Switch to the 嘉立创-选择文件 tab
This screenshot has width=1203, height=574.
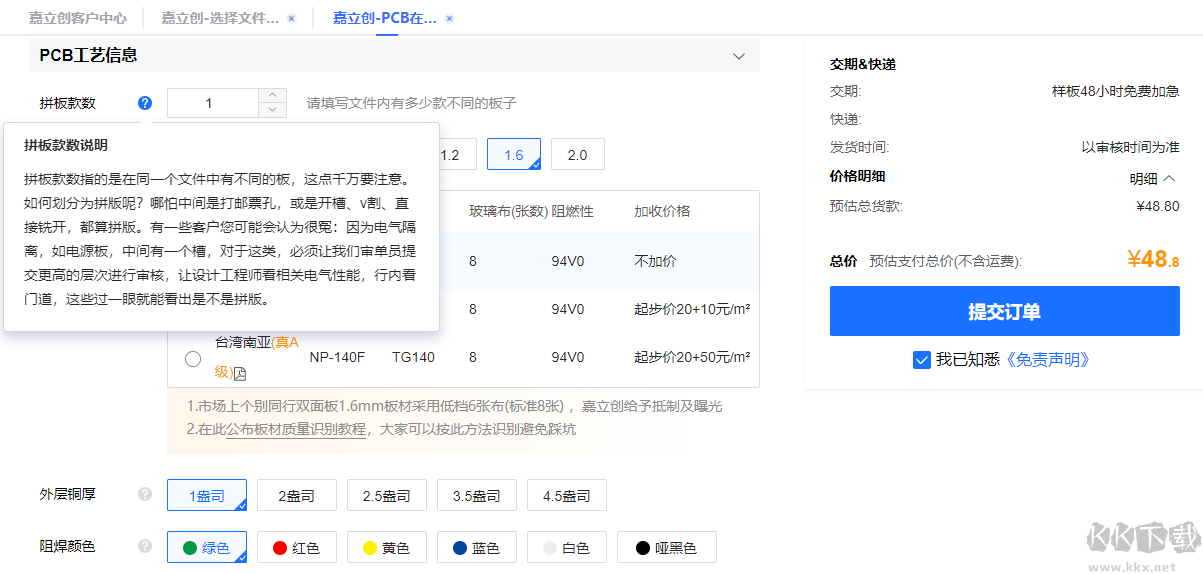[x=220, y=18]
